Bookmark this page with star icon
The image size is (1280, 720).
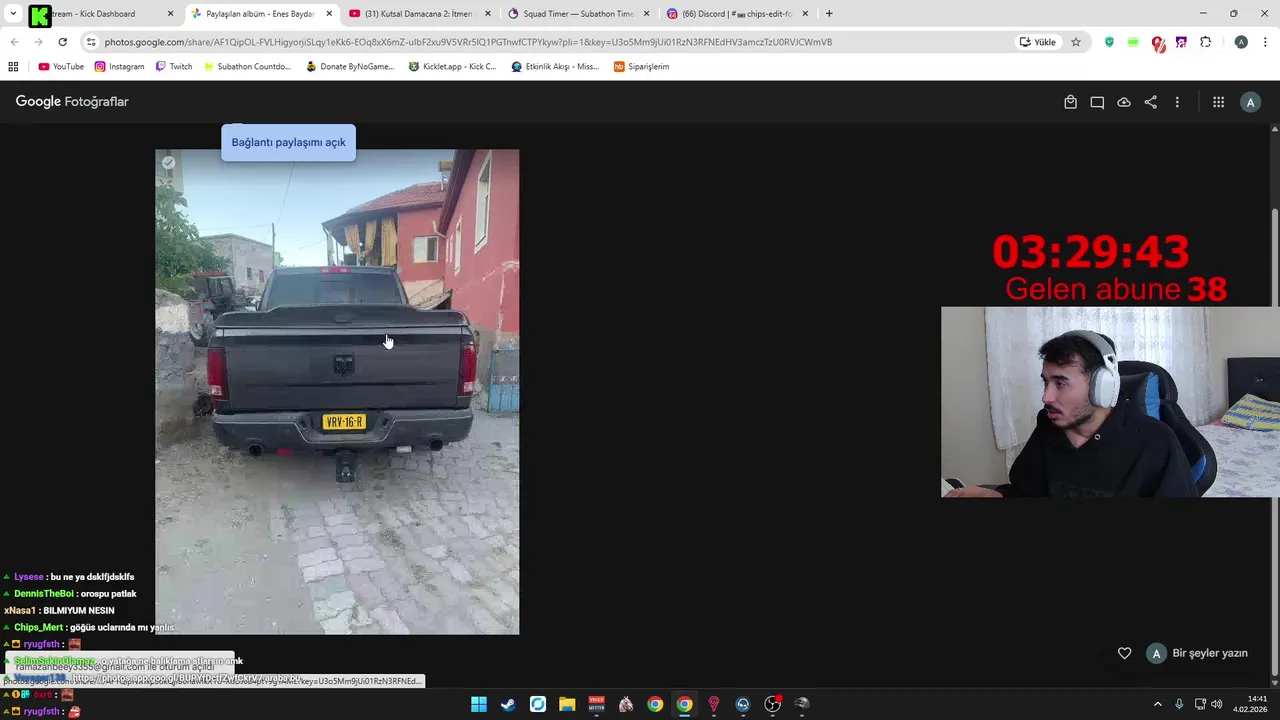pos(1076,42)
